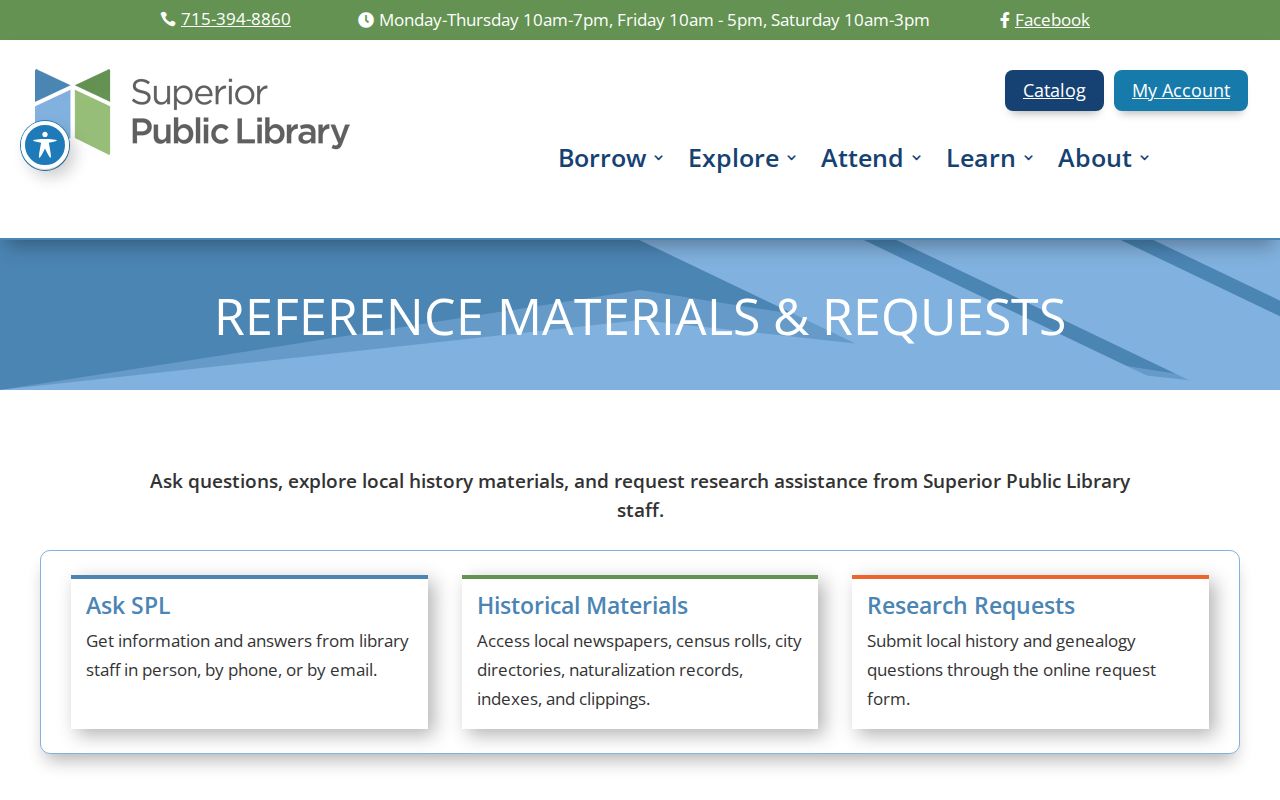The height and width of the screenshot is (800, 1280).
Task: Open the Catalog button
Action: [1054, 90]
